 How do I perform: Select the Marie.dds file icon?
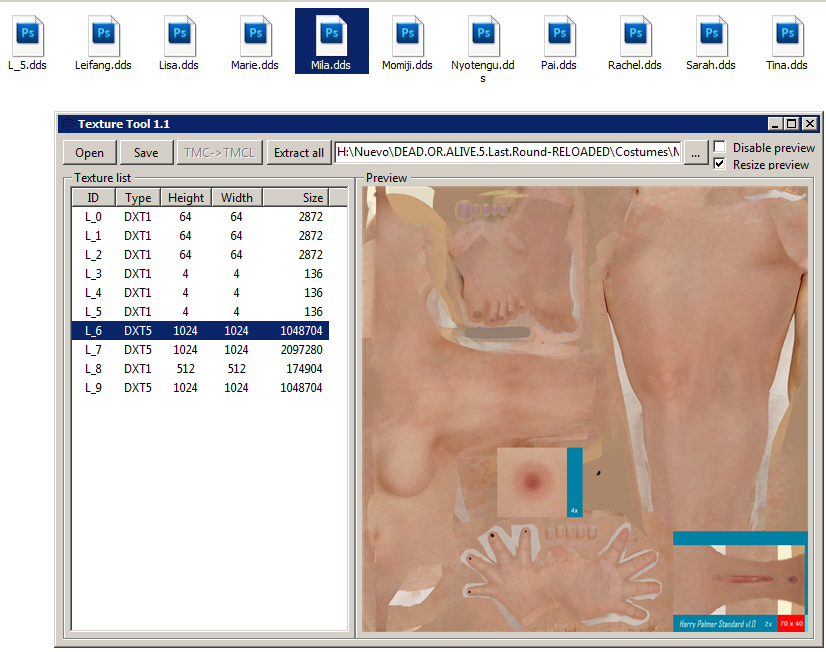tap(255, 36)
